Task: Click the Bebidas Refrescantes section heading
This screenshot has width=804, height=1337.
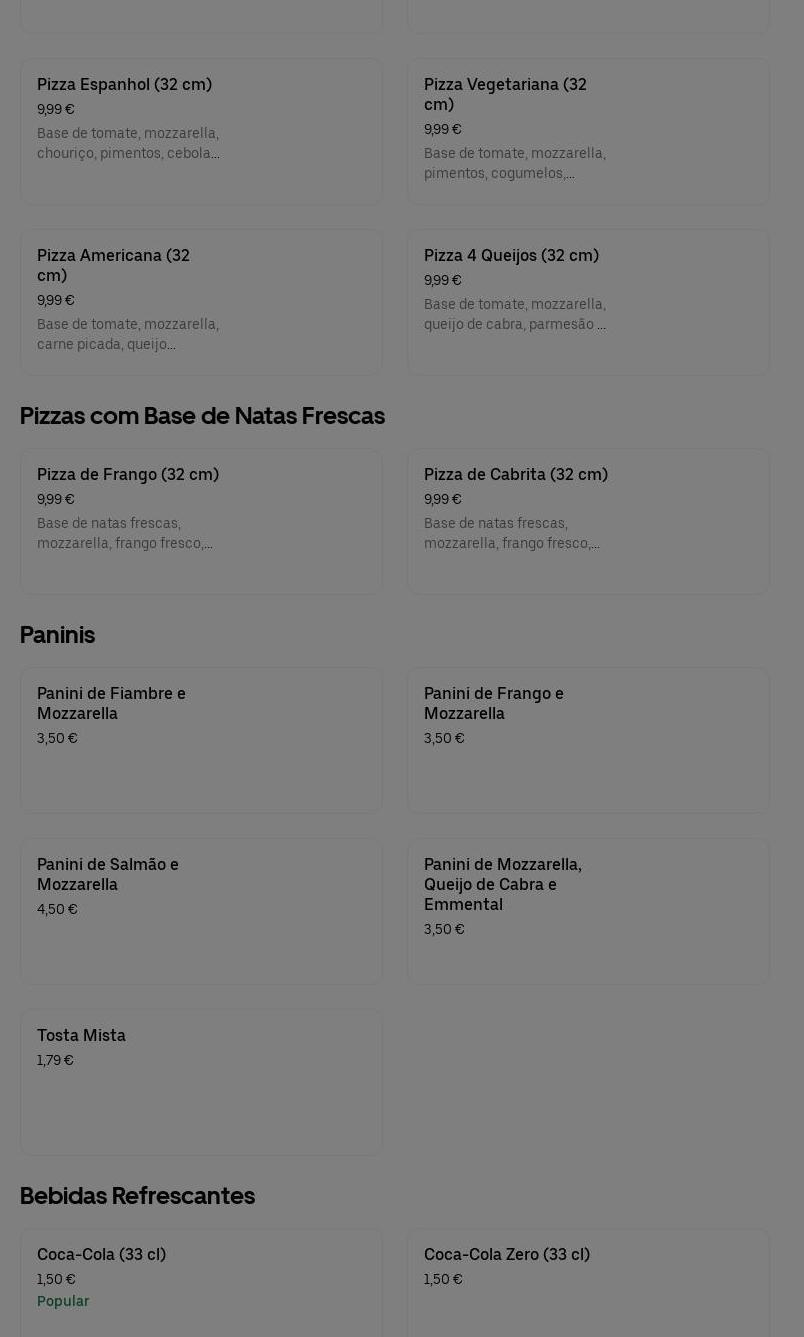Action: [x=137, y=1196]
